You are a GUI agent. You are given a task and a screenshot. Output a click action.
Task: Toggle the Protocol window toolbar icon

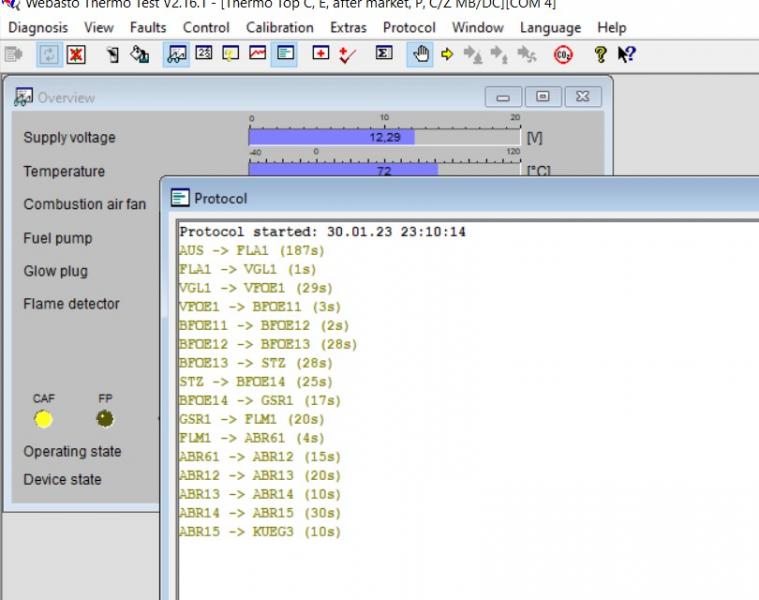285,53
